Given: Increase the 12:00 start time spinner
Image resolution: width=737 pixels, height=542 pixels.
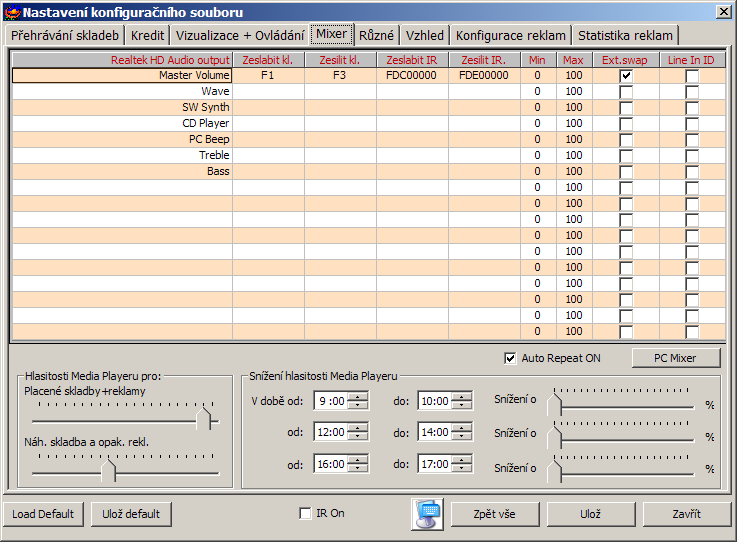Looking at the screenshot, I should (358, 428).
